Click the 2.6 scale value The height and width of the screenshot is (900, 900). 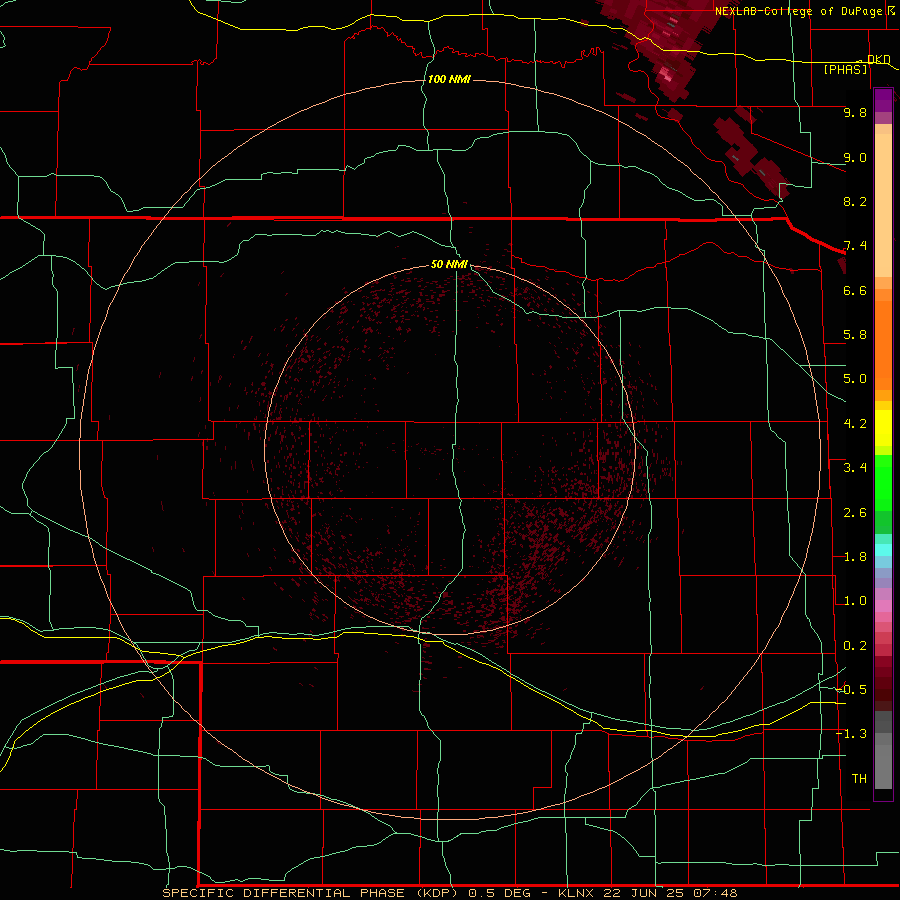point(855,513)
